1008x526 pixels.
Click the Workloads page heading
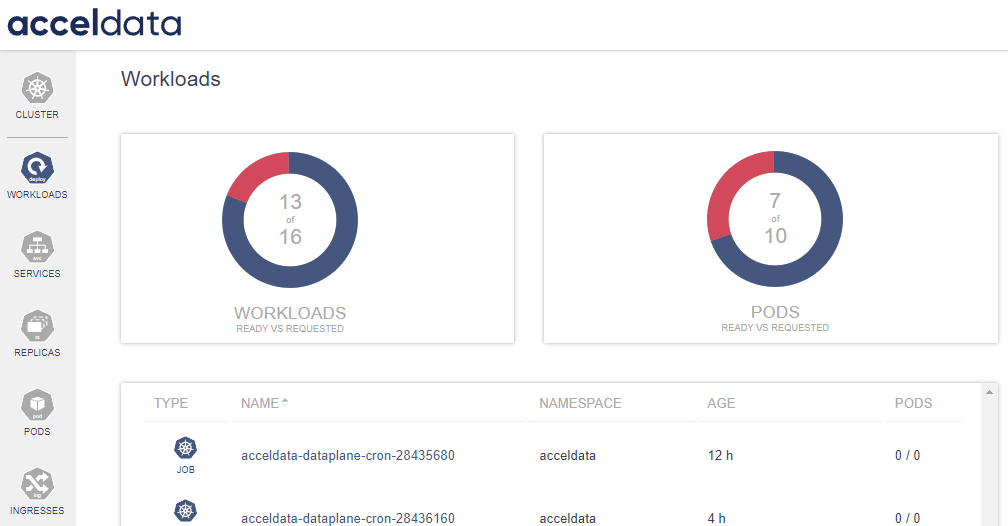pyautogui.click(x=170, y=78)
